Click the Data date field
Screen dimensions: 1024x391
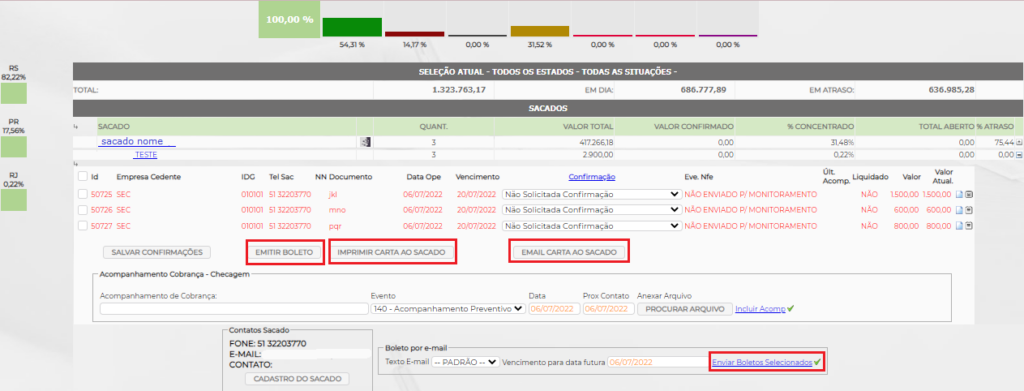554,309
